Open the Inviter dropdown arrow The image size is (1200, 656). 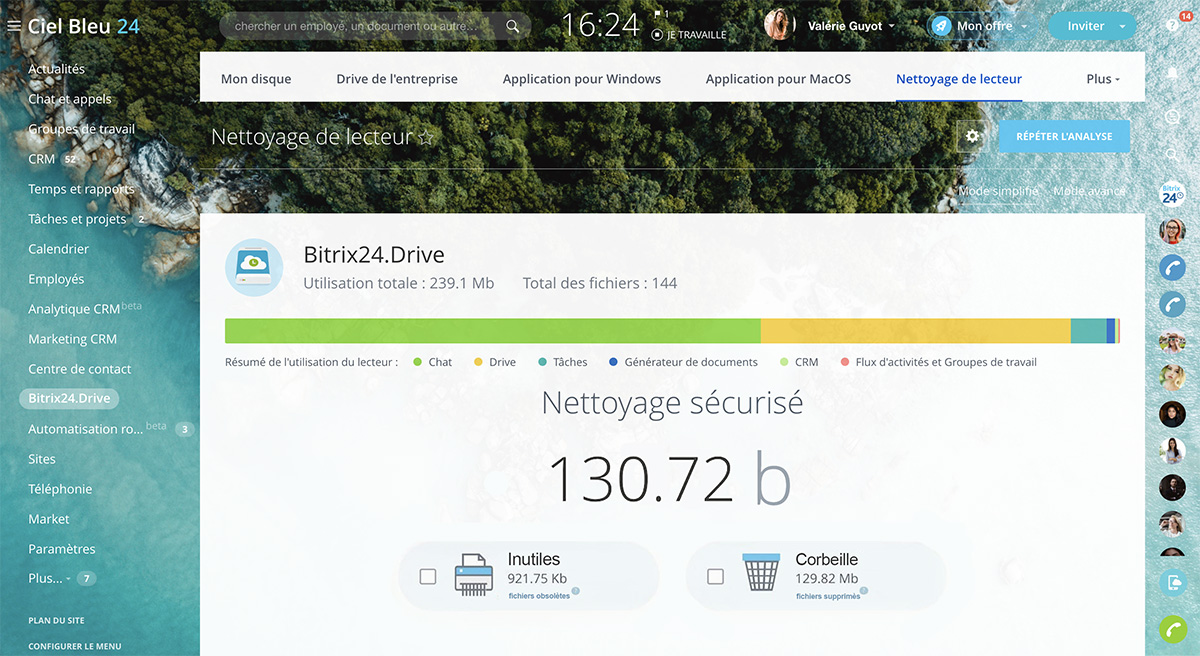[x=1122, y=26]
